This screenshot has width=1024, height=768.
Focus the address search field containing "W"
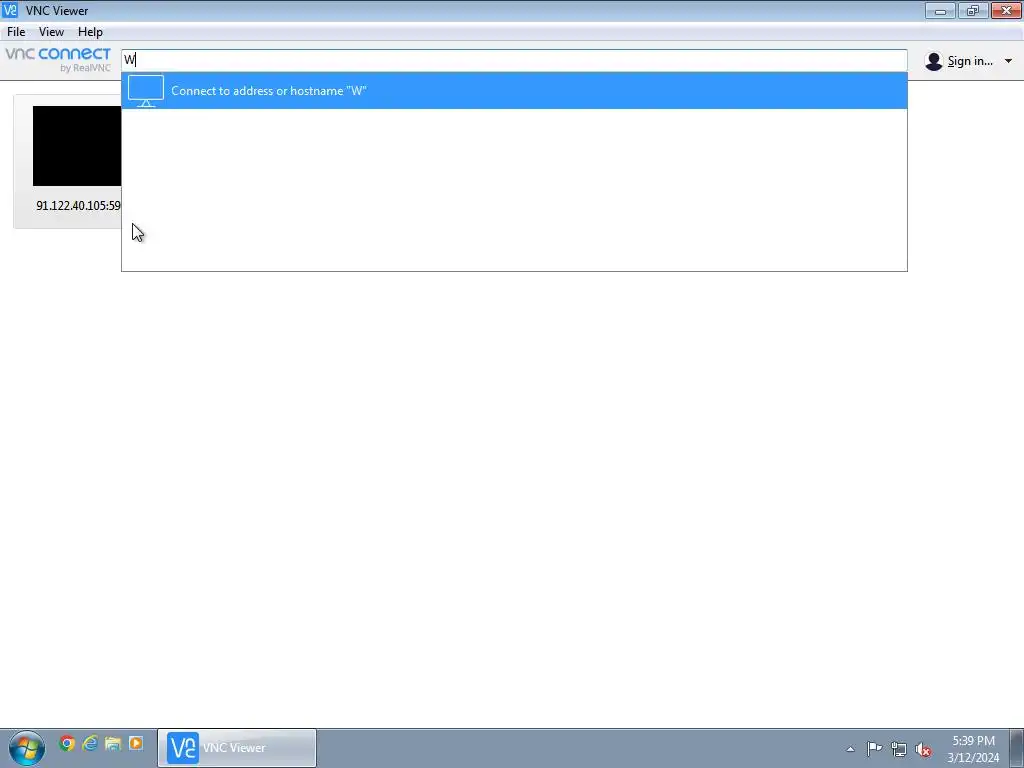(514, 60)
